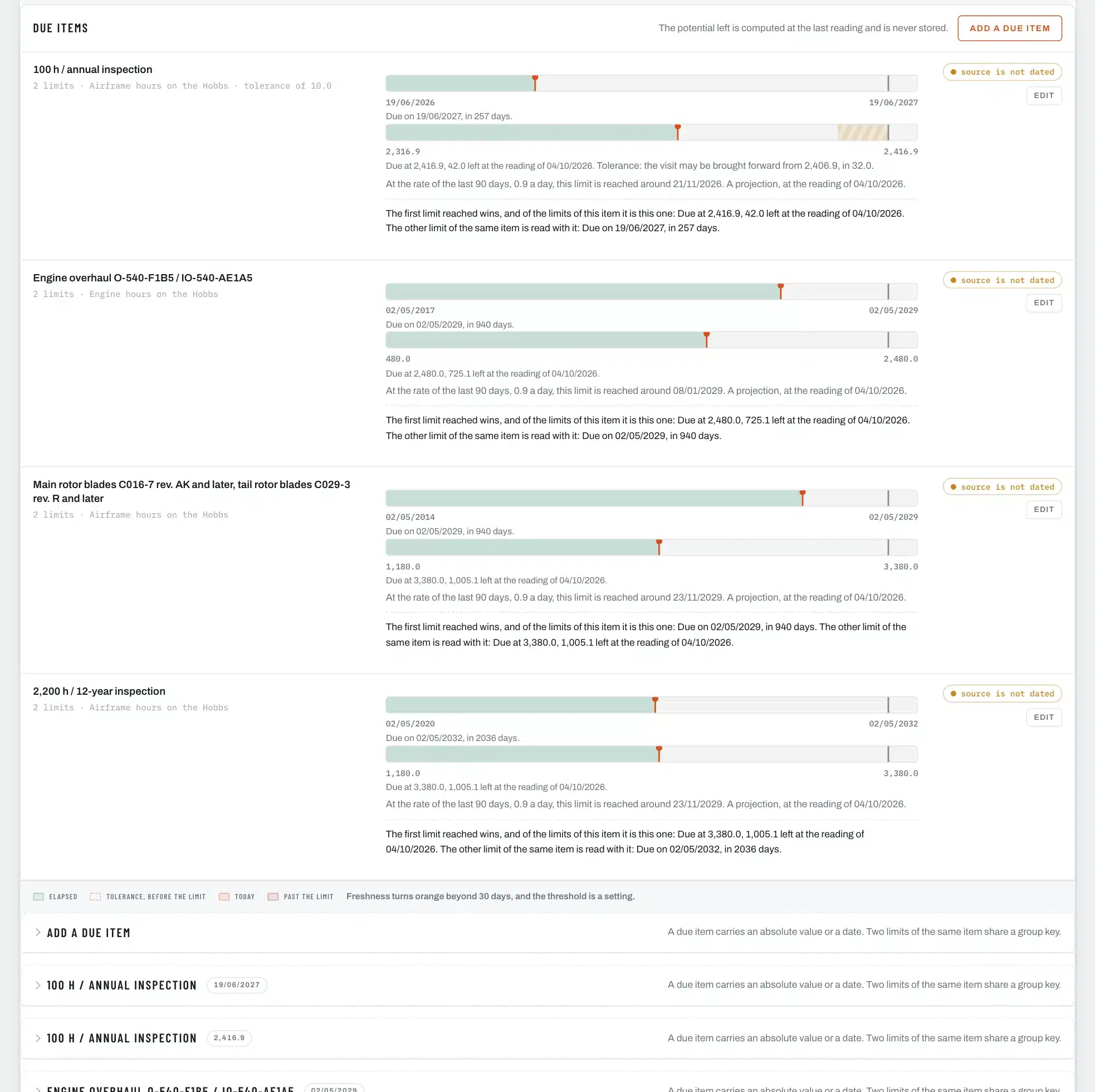
Task: Click the Tolerance, before the limit legend swatch
Action: click(x=95, y=896)
